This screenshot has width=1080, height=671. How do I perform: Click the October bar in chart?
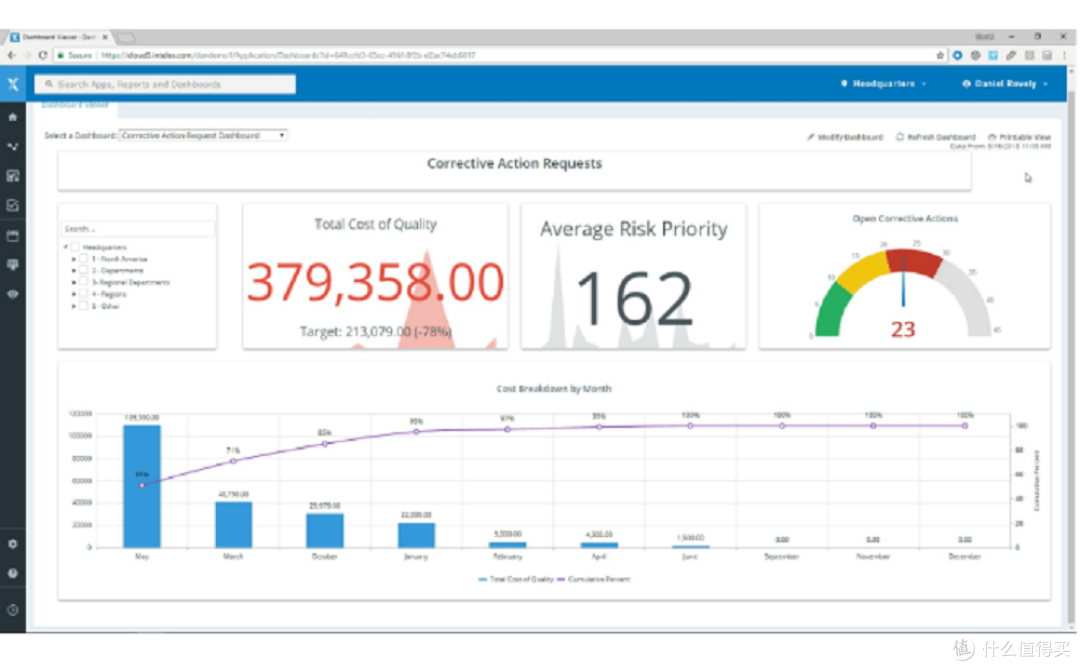(325, 530)
